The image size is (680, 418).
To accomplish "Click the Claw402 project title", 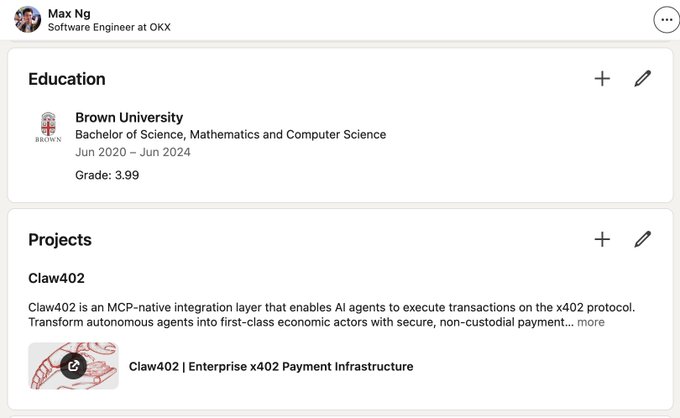I will point(56,278).
